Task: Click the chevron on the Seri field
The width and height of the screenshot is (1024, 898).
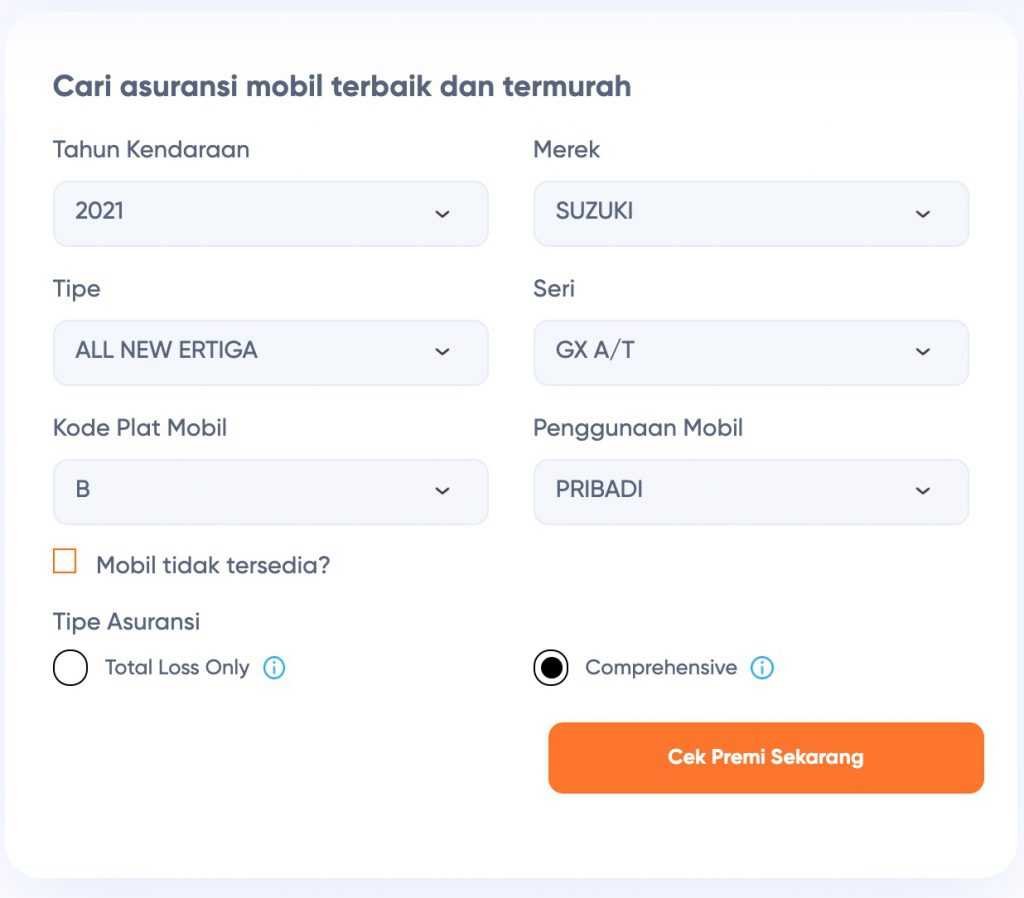Action: [x=923, y=352]
